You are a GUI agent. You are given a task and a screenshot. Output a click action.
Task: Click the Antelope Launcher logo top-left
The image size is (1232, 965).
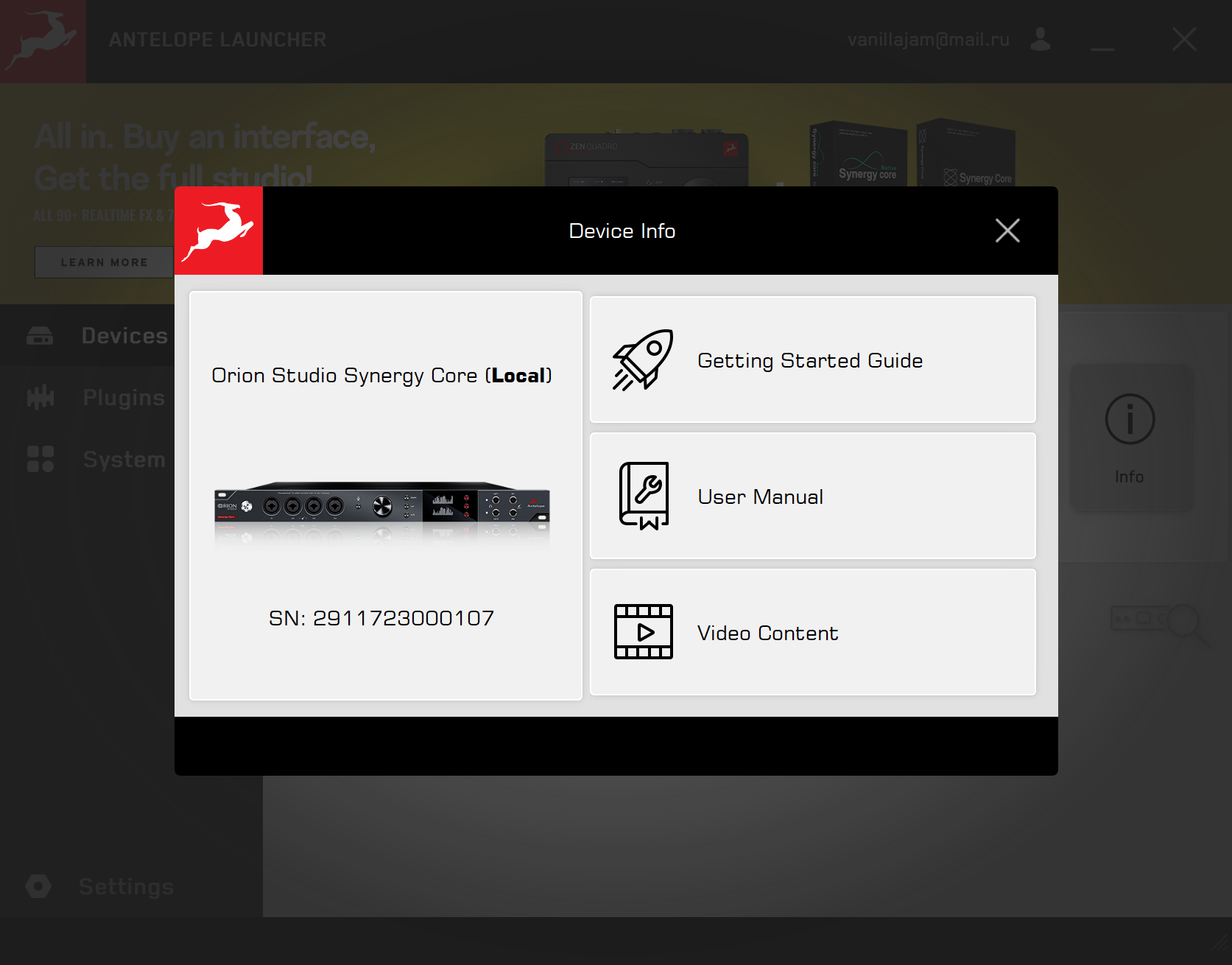pyautogui.click(x=43, y=41)
